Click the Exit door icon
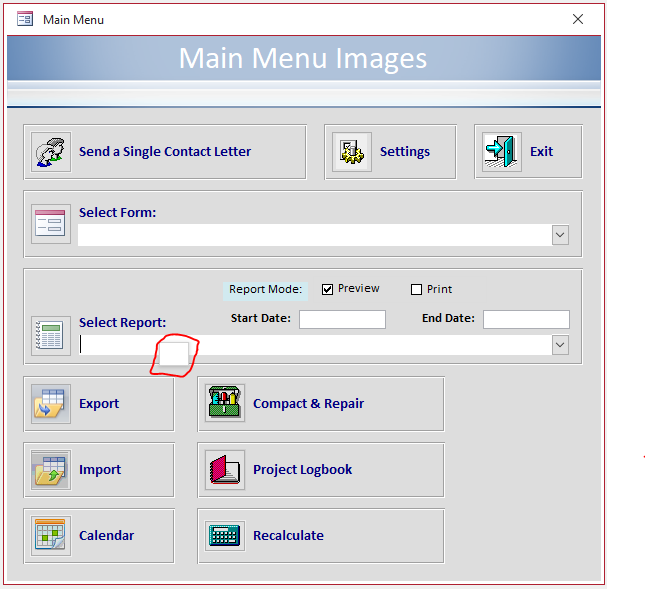This screenshot has height=589, width=645. (x=501, y=152)
